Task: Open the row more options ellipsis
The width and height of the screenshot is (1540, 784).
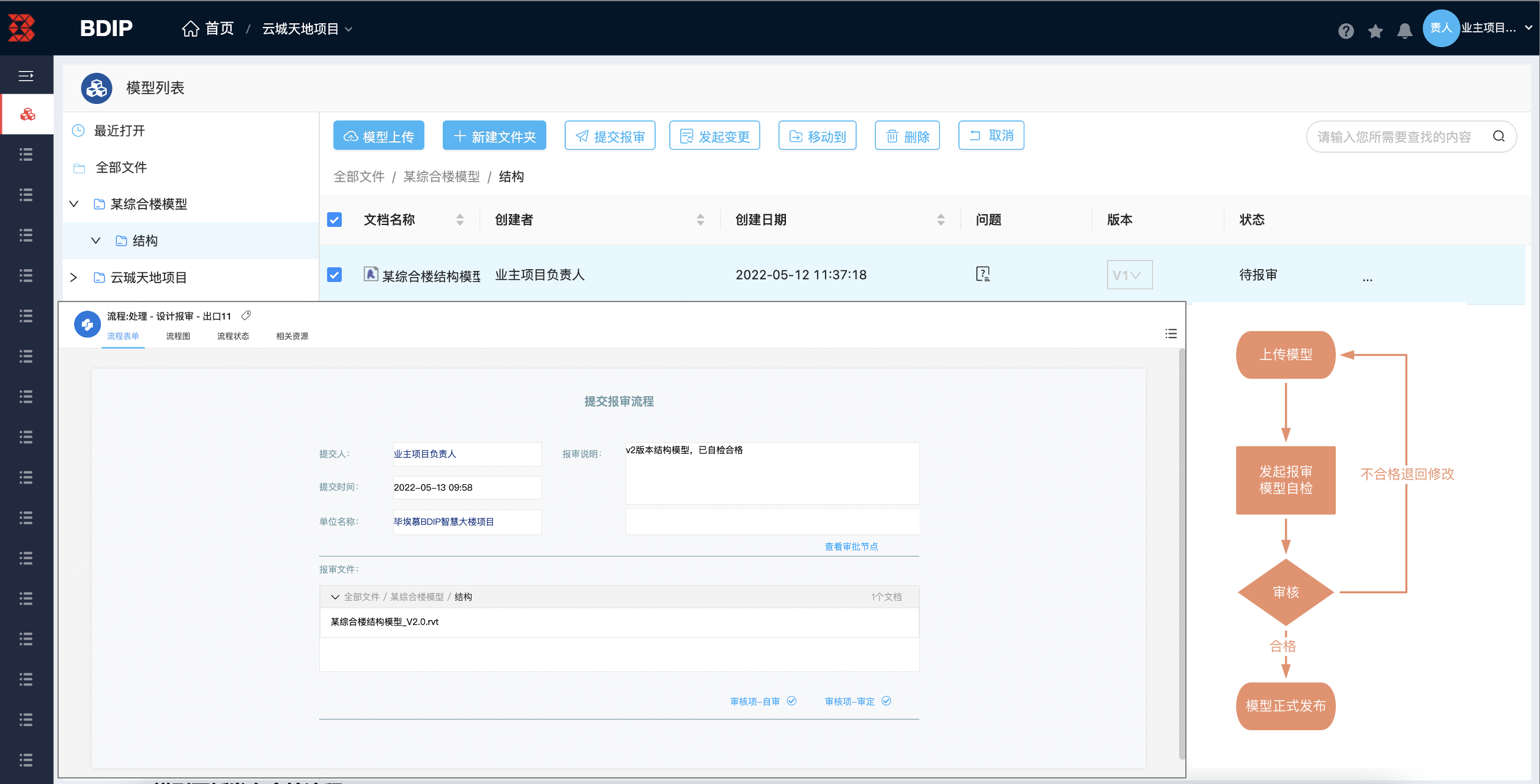Action: click(1368, 279)
